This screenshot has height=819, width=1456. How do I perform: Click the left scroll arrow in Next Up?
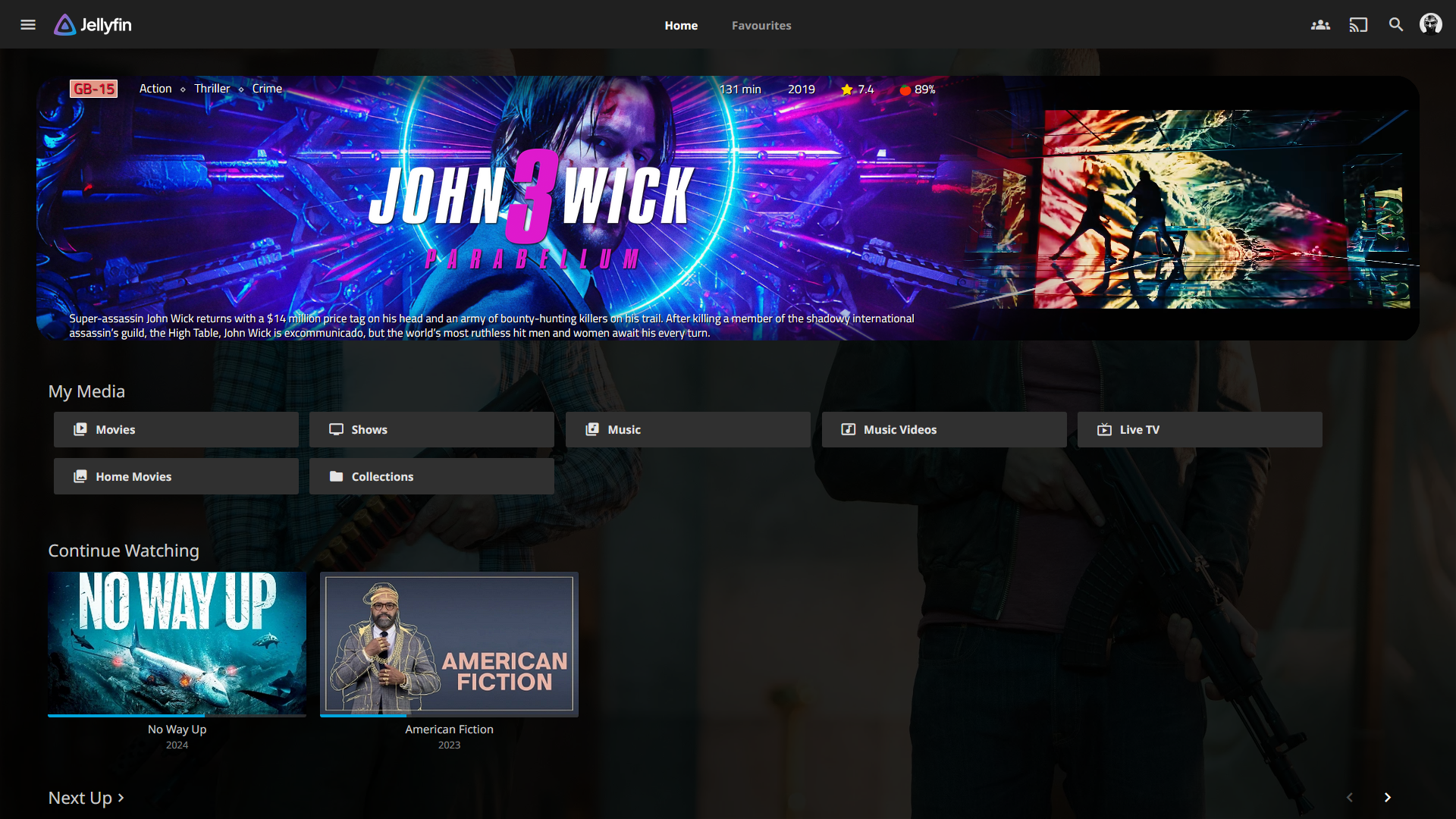(1350, 798)
